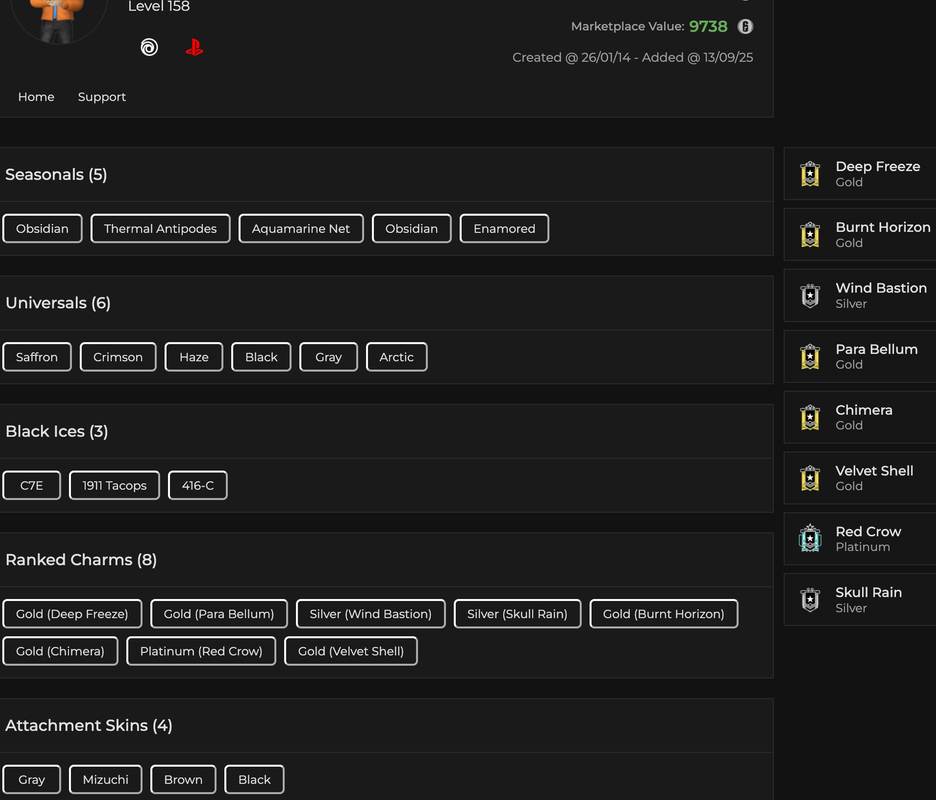Click the PlayStation platform icon
This screenshot has height=800, width=936.
[194, 47]
